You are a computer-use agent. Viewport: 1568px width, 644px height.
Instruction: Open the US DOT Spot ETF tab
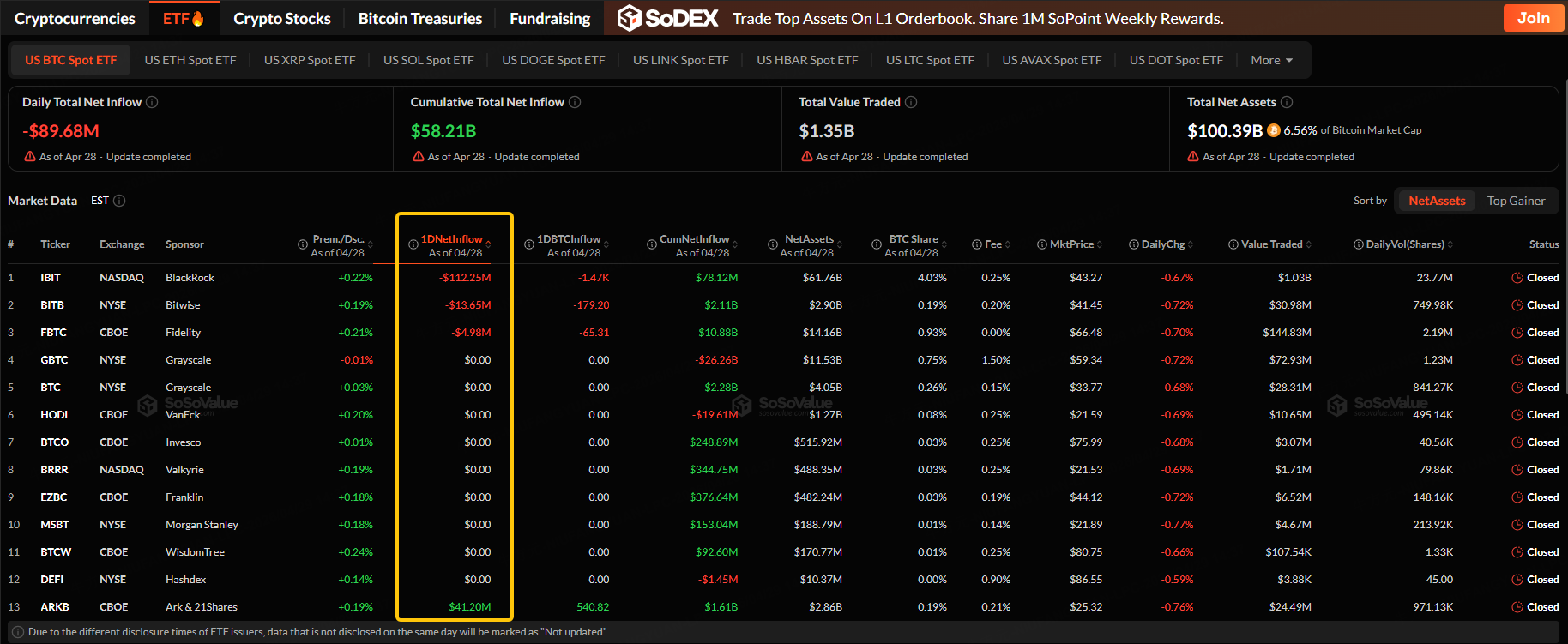click(1176, 60)
